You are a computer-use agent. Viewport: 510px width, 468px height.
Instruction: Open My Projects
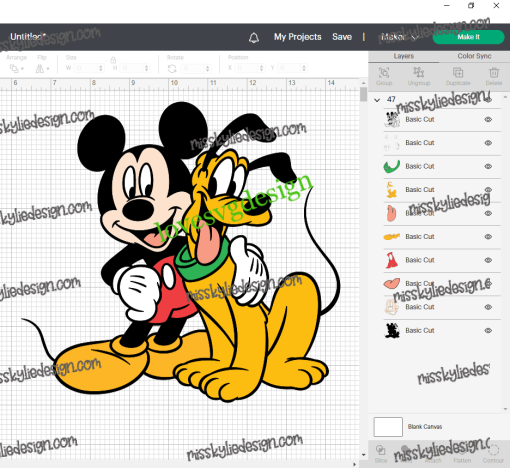pos(298,37)
